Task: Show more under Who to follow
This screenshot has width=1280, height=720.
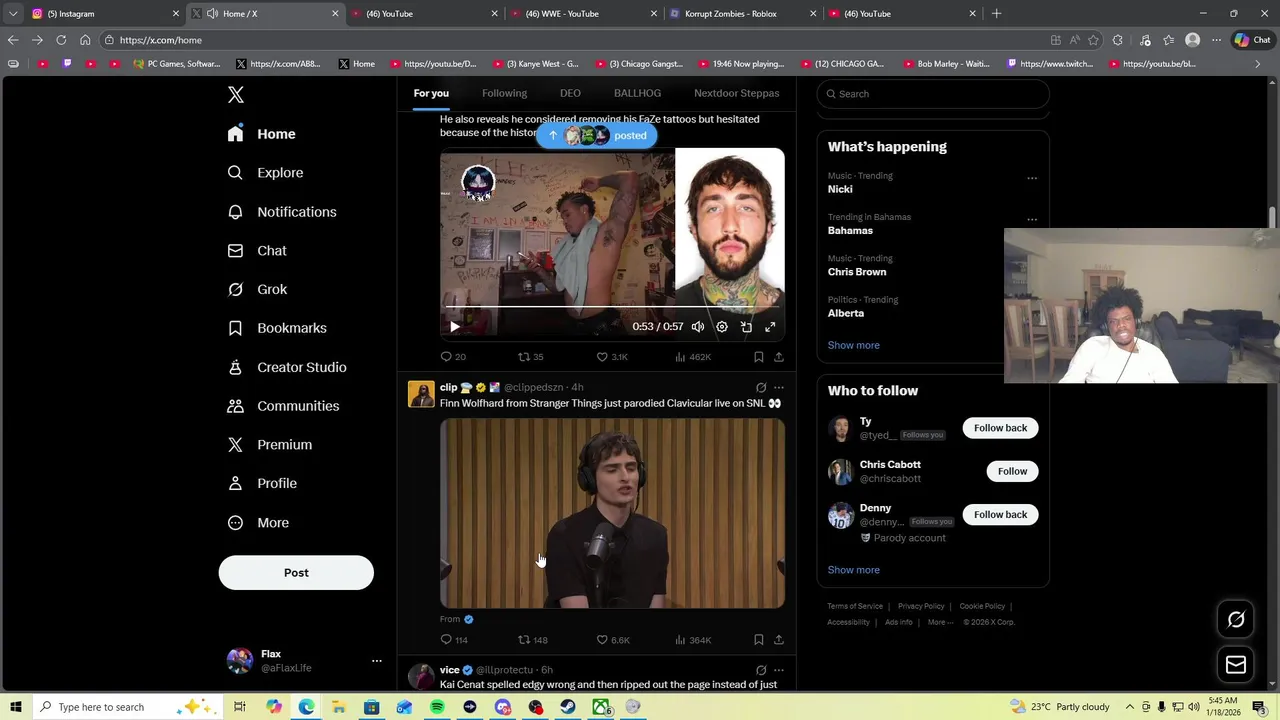Action: point(853,570)
